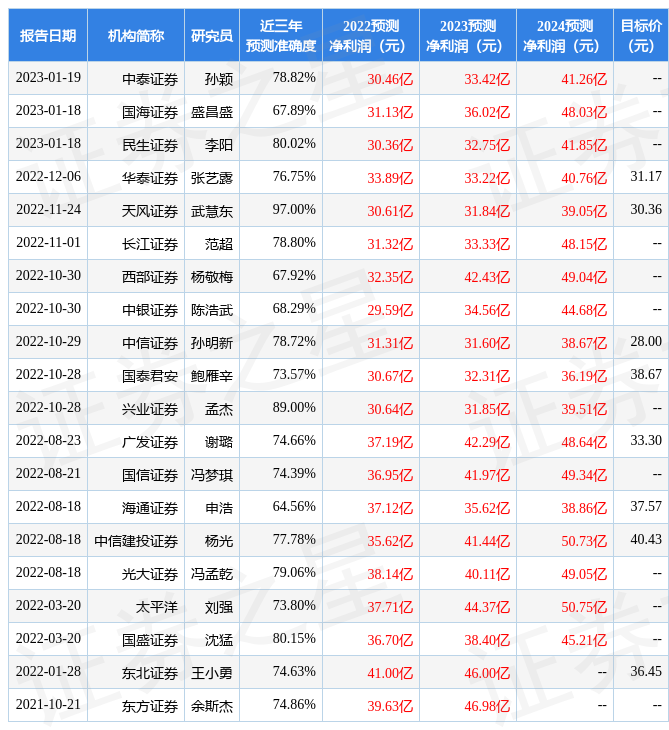
Task: Click accuracy value 89.00%
Action: 294,407
